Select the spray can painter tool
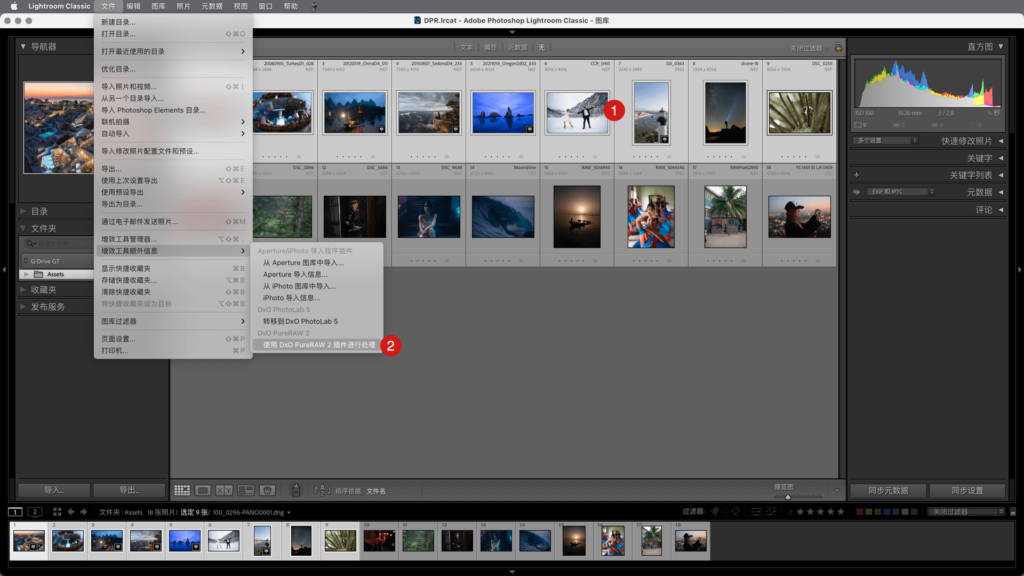This screenshot has width=1024, height=576. click(x=296, y=490)
